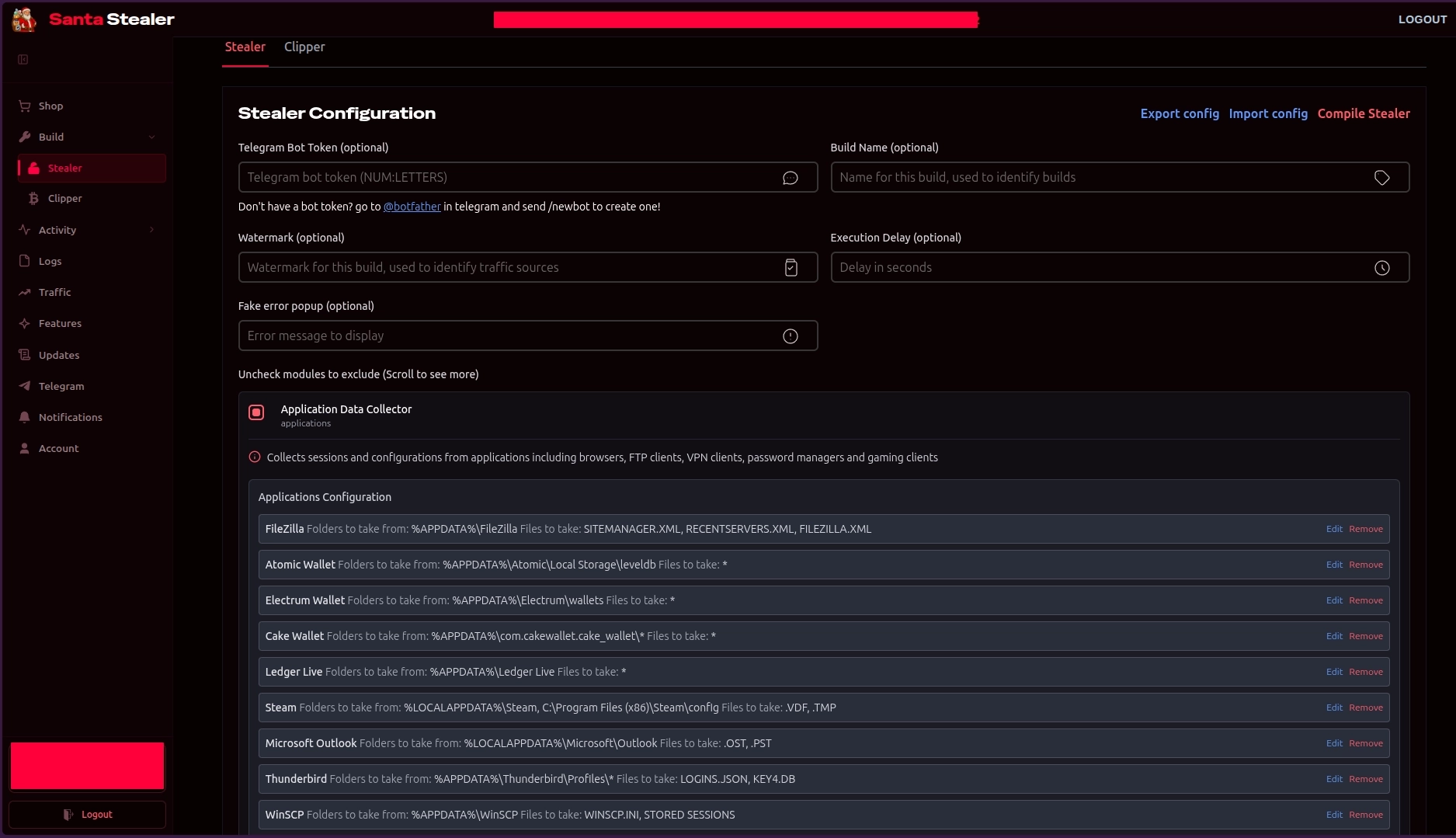Expand the Activity submenu arrow

151,230
